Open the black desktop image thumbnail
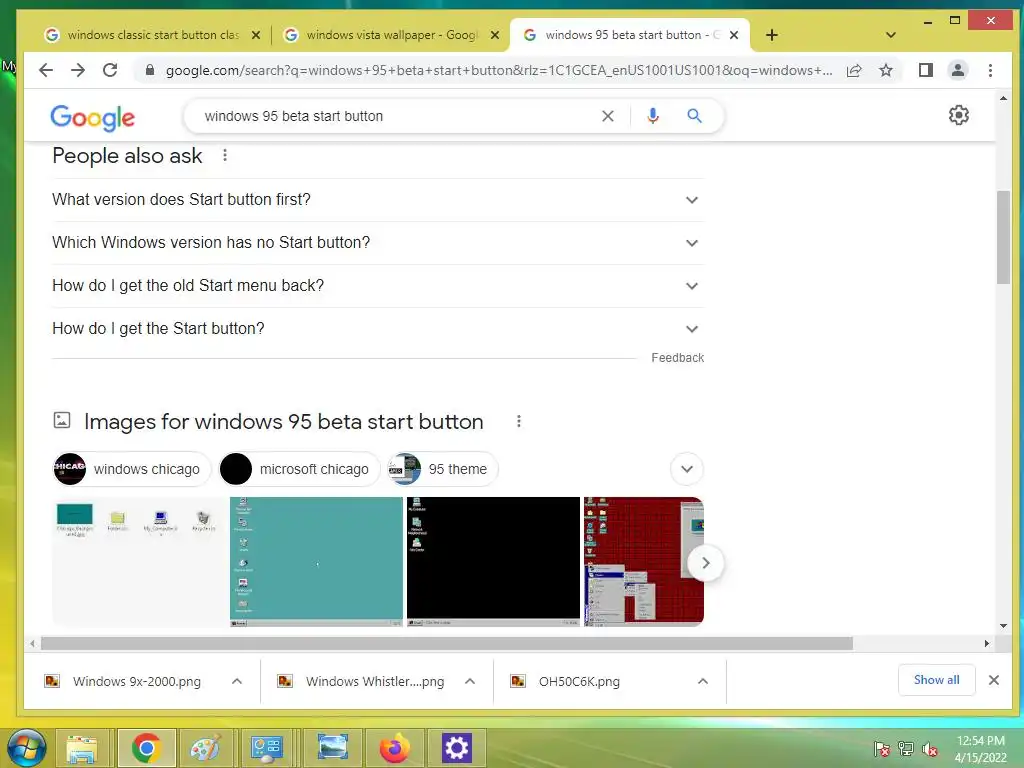This screenshot has width=1024, height=768. (x=493, y=562)
